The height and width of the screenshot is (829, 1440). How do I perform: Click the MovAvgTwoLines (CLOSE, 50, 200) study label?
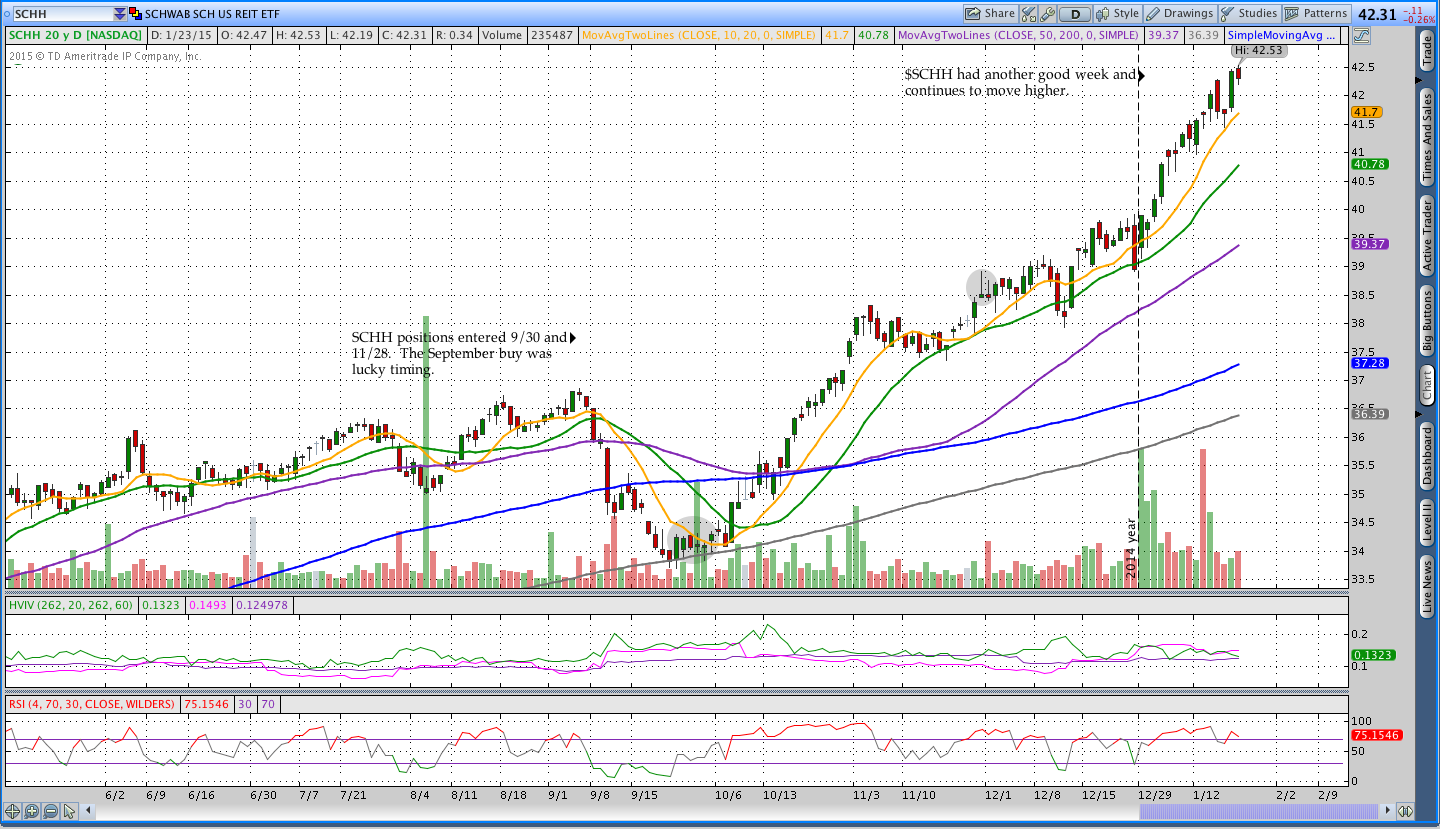point(1018,35)
